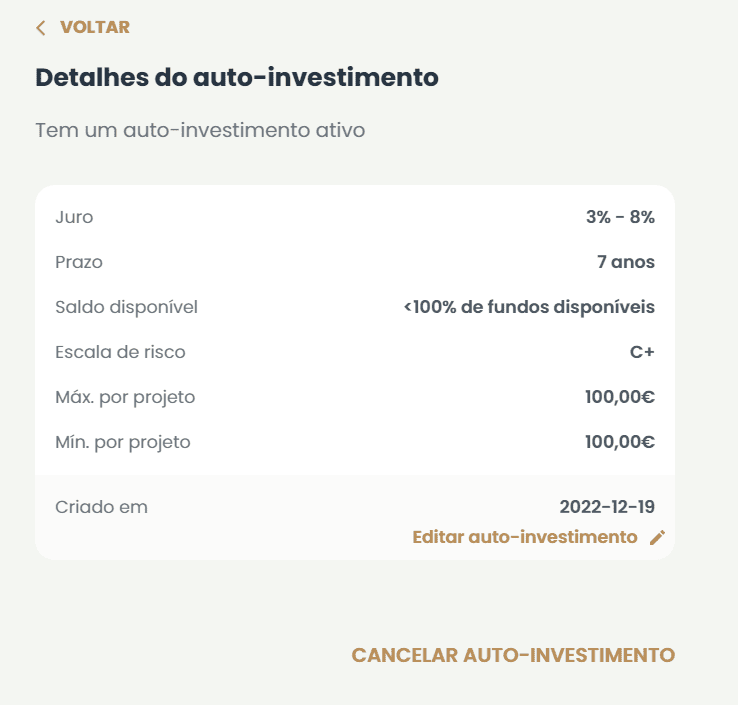Click the Máx. por projeto 100,00€ amount
Image resolution: width=738 pixels, height=705 pixels.
619,397
